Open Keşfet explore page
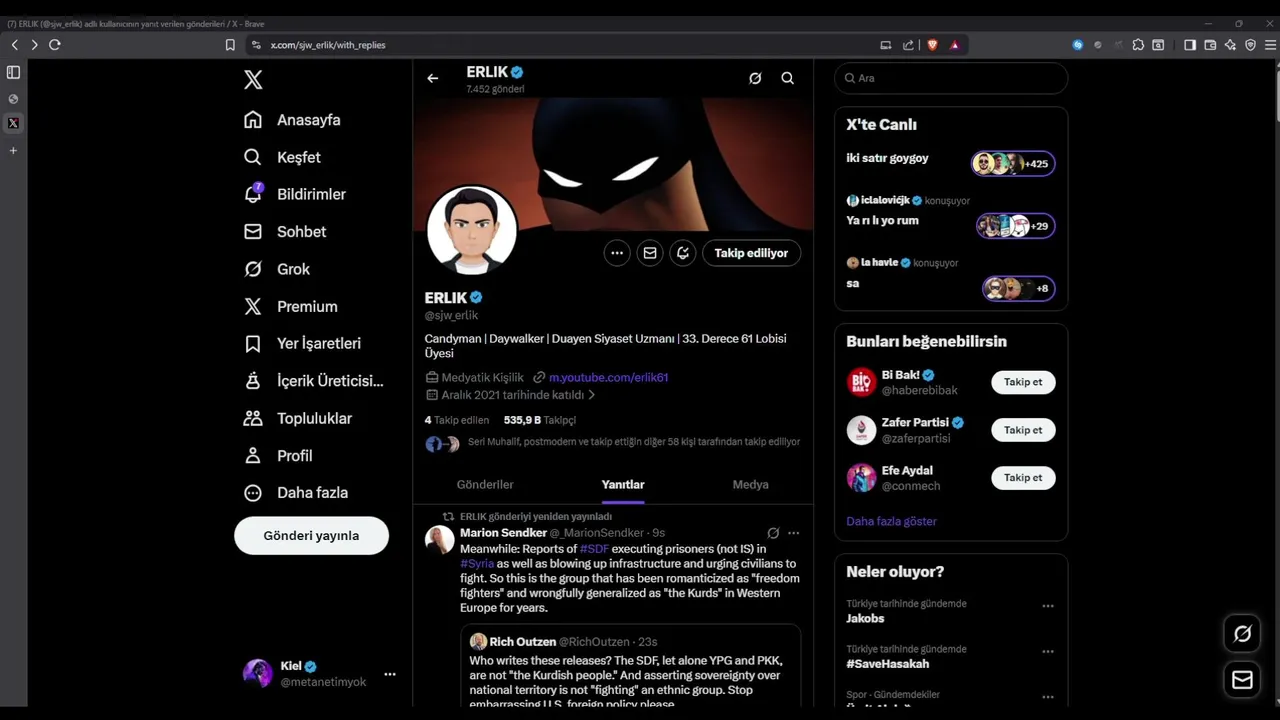1280x720 pixels. (x=282, y=157)
